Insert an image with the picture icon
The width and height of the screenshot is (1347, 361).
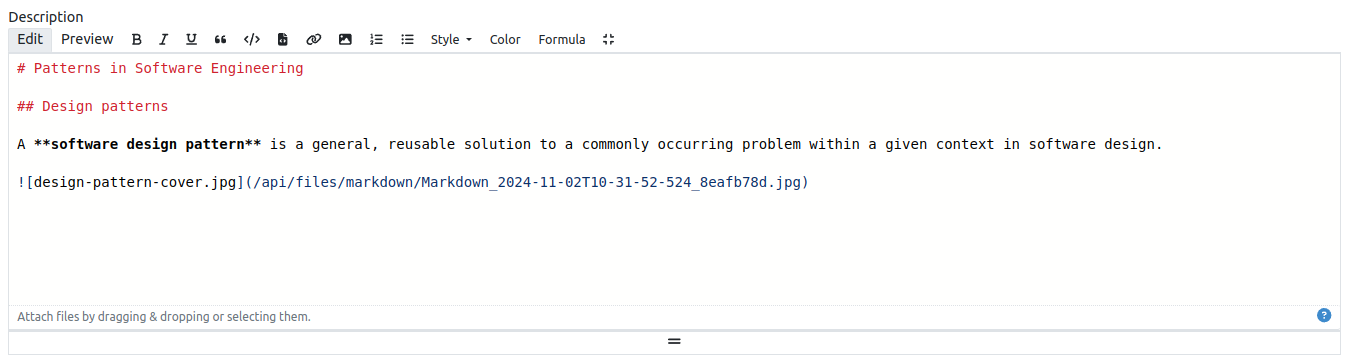345,40
